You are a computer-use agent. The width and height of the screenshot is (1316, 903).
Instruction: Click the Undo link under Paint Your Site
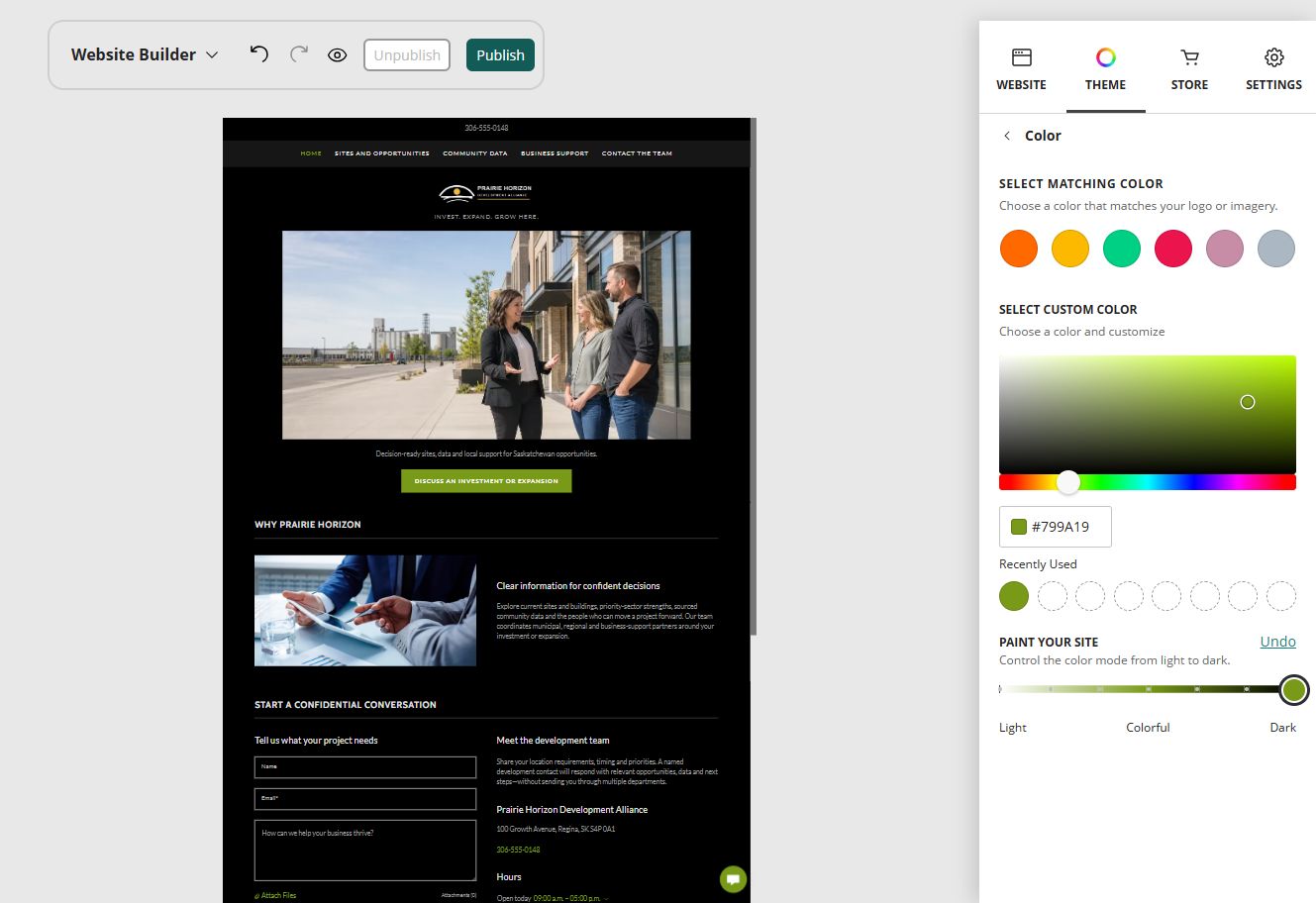pos(1277,642)
